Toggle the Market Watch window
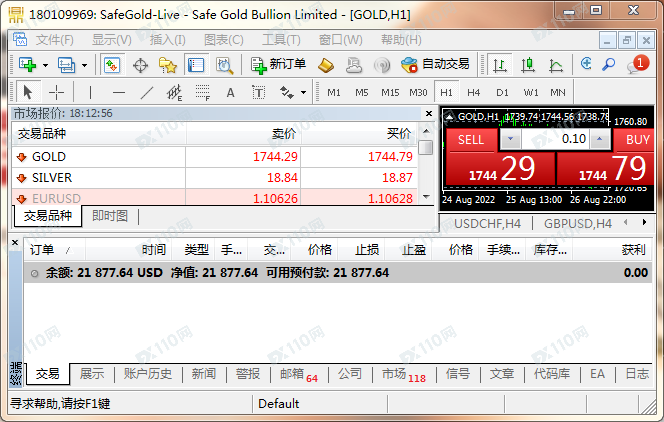The width and height of the screenshot is (664, 422). (112, 65)
